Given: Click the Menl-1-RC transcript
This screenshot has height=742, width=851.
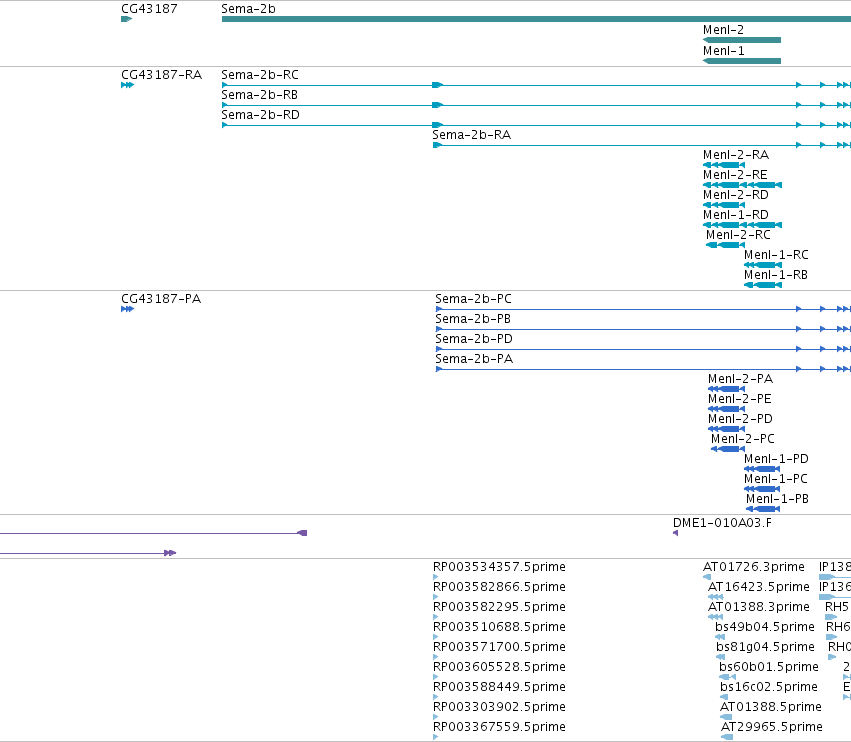Looking at the screenshot, I should point(763,265).
